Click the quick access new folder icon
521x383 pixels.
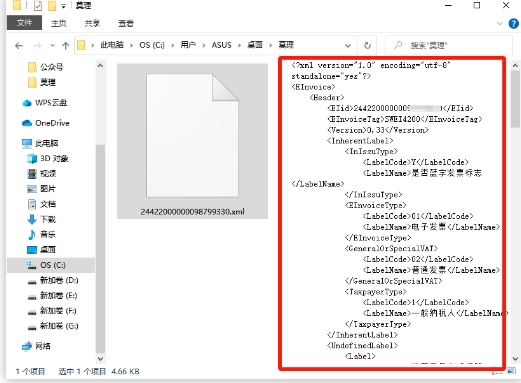click(52, 6)
